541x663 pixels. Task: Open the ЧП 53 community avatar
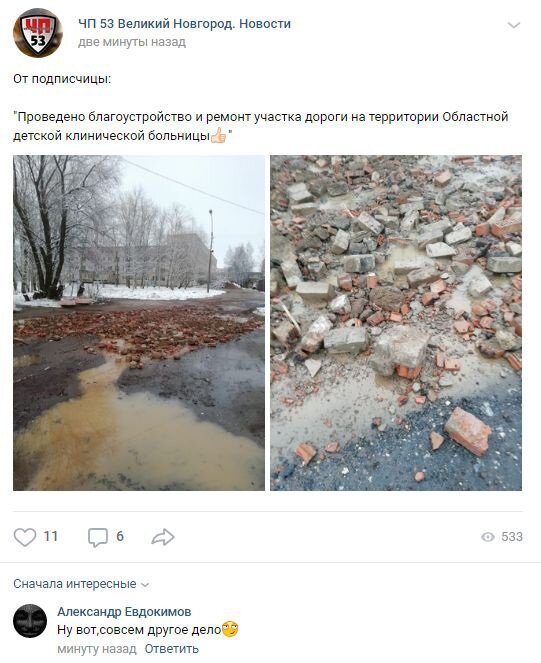[x=38, y=33]
